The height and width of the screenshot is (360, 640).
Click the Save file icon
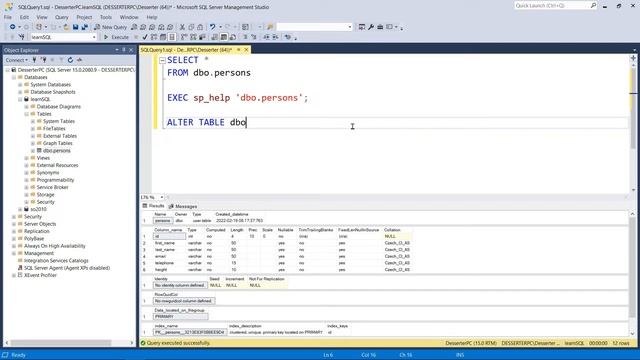coord(76,27)
